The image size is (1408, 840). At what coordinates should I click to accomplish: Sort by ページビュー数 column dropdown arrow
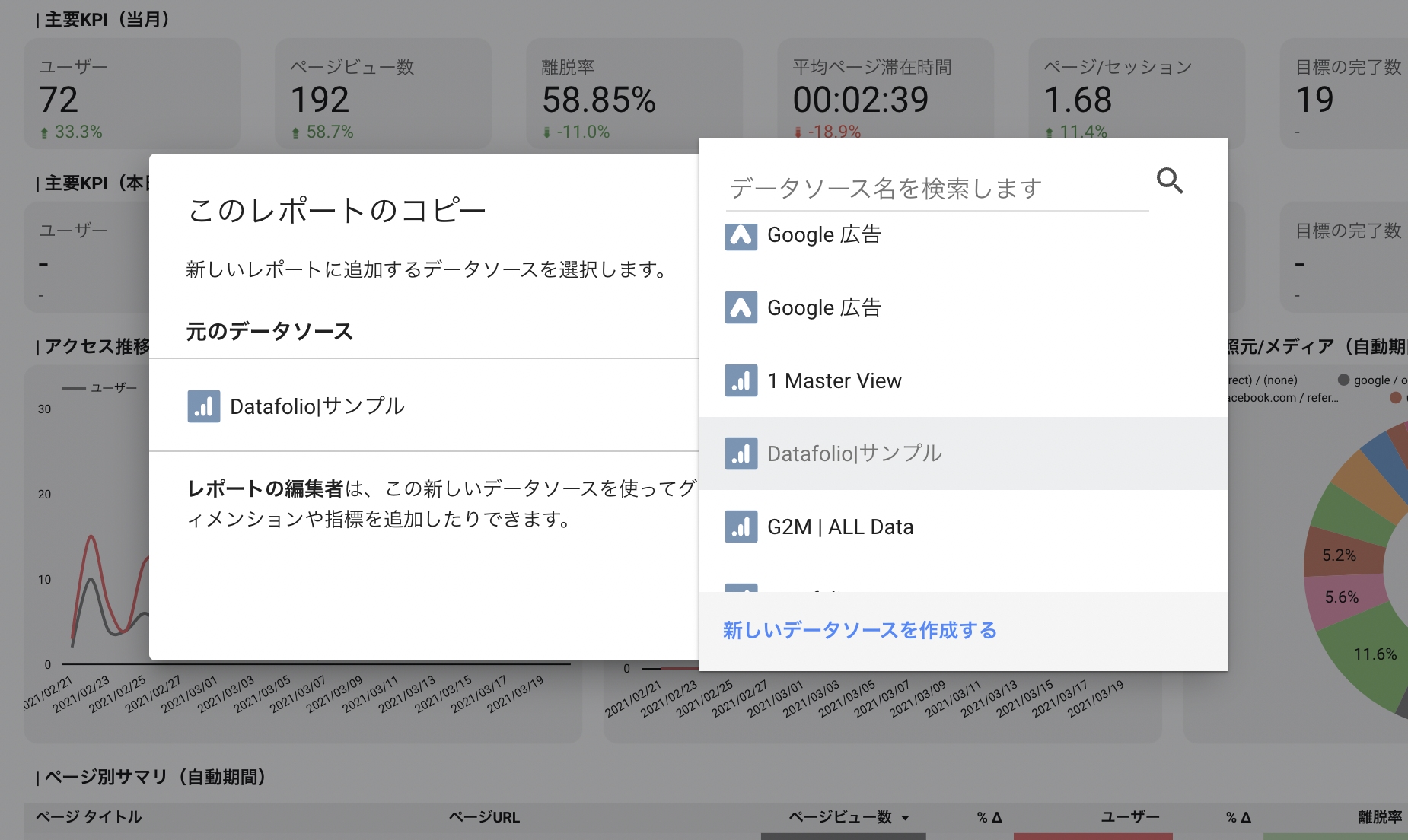click(x=905, y=818)
